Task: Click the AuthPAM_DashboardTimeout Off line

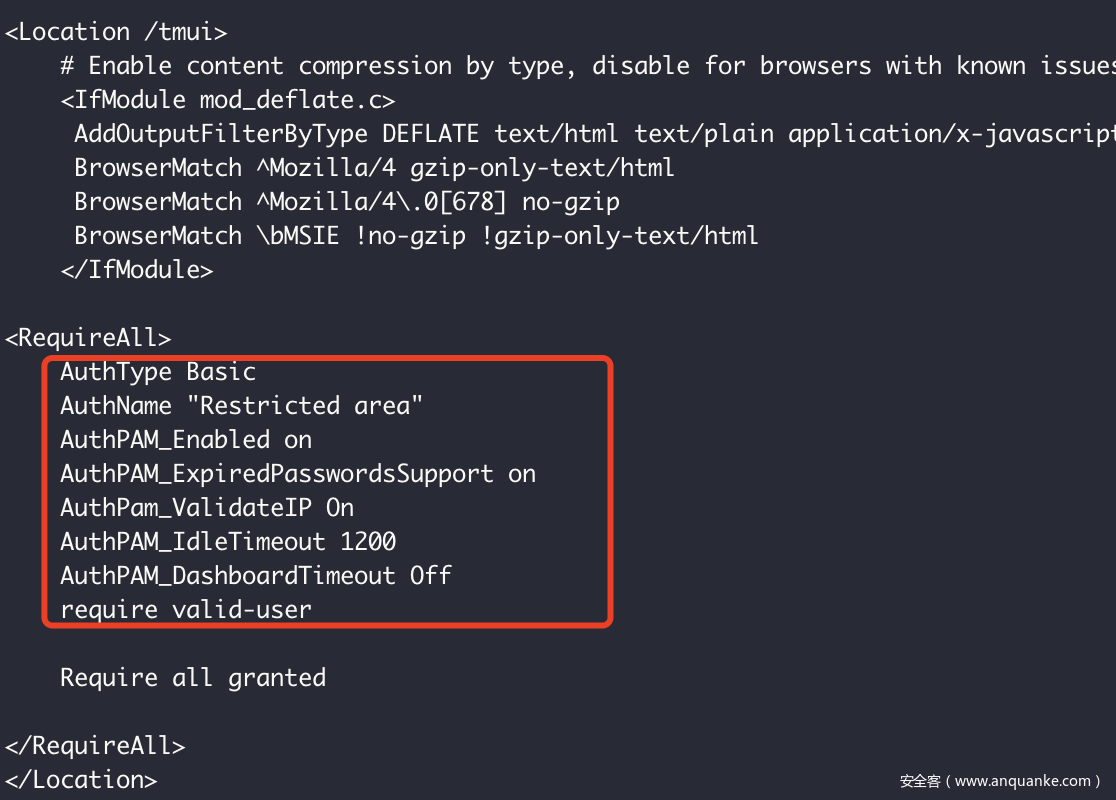Action: pos(256,576)
